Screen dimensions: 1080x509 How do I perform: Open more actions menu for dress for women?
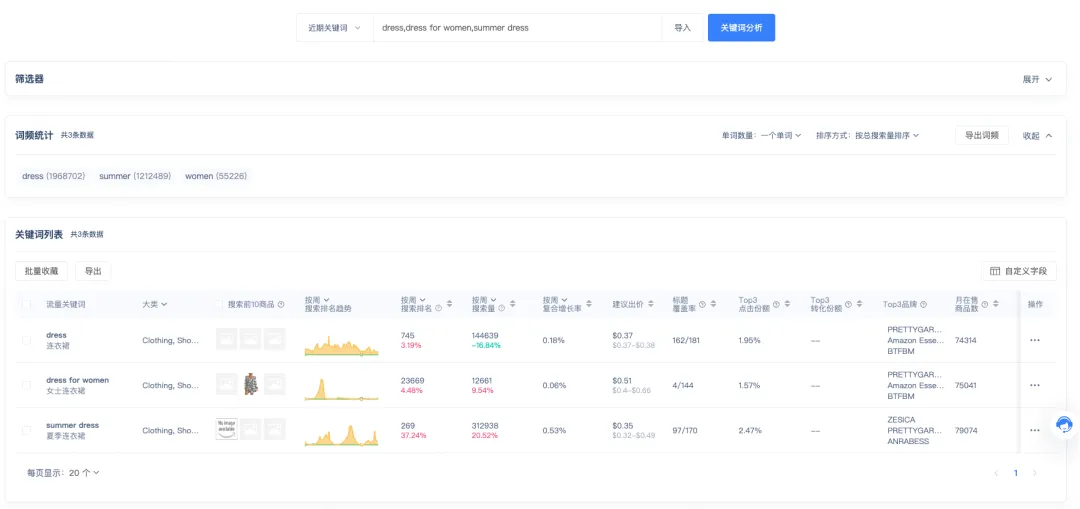point(1035,385)
